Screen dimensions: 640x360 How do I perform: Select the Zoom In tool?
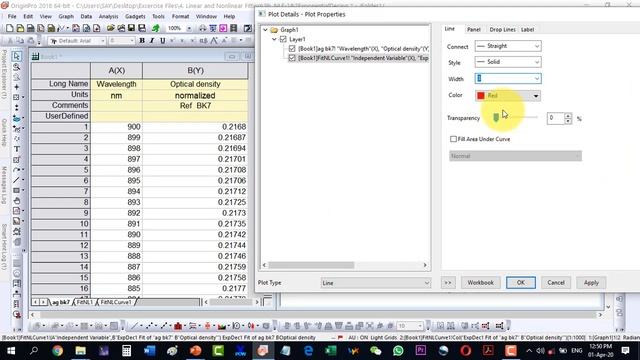16,67
